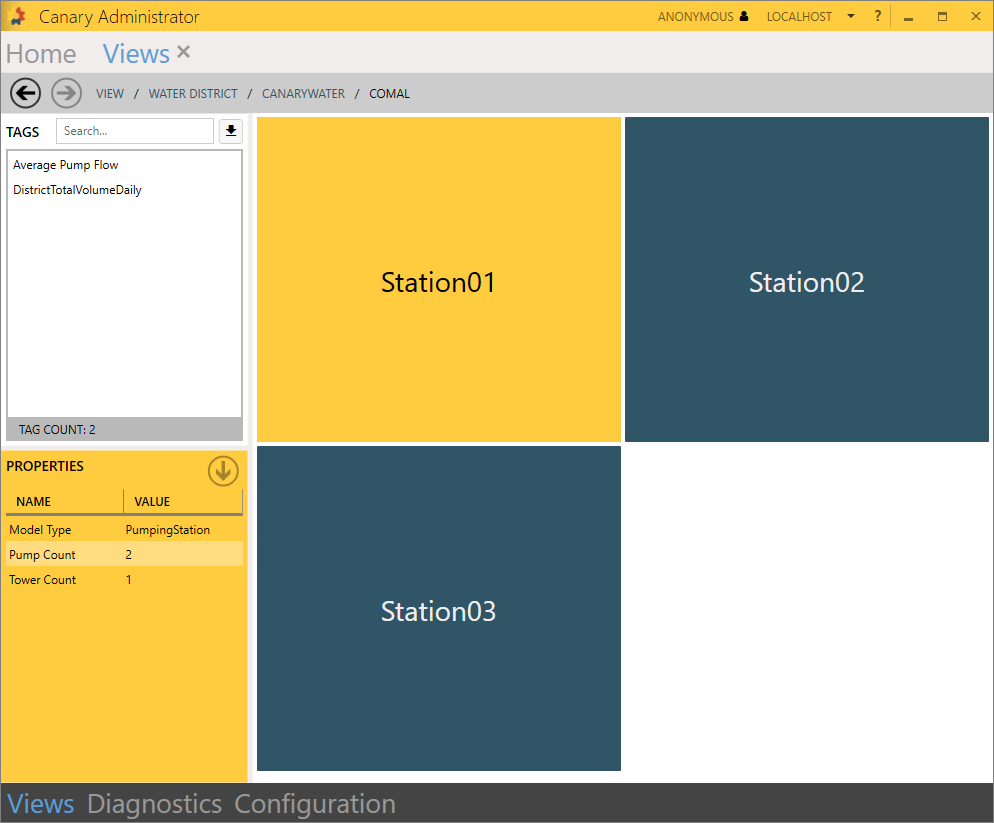This screenshot has height=823, width=994.
Task: Select the Station01 tile
Action: pyautogui.click(x=438, y=280)
